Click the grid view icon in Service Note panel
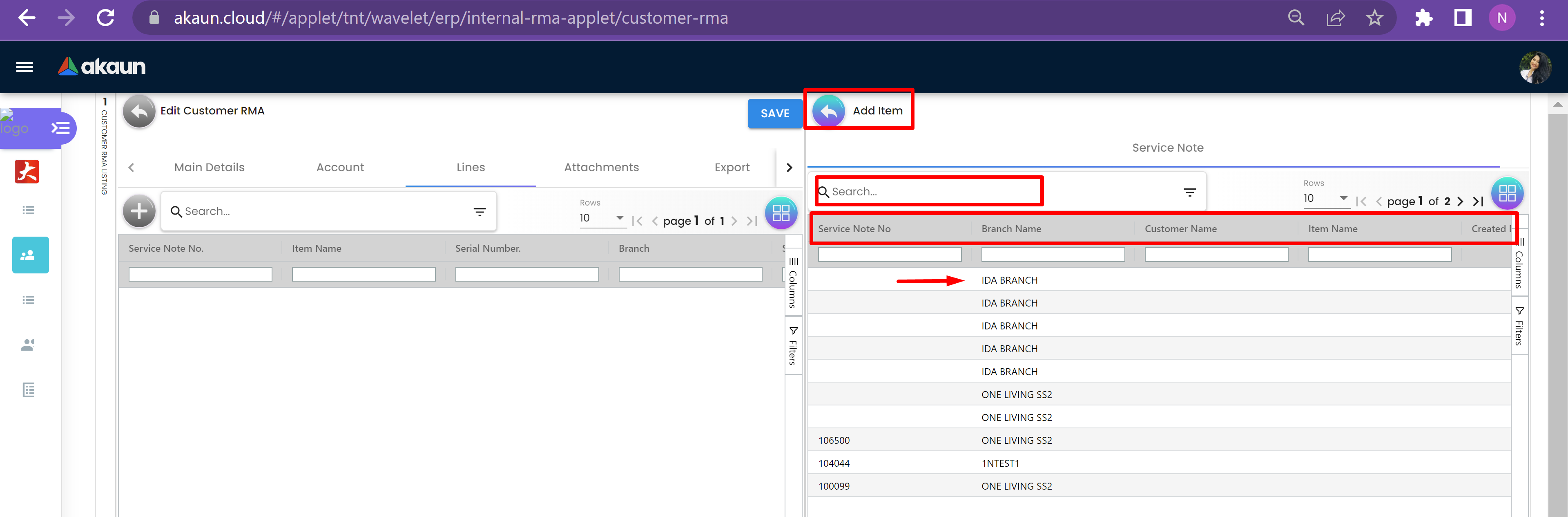The height and width of the screenshot is (517, 1568). pyautogui.click(x=1506, y=194)
